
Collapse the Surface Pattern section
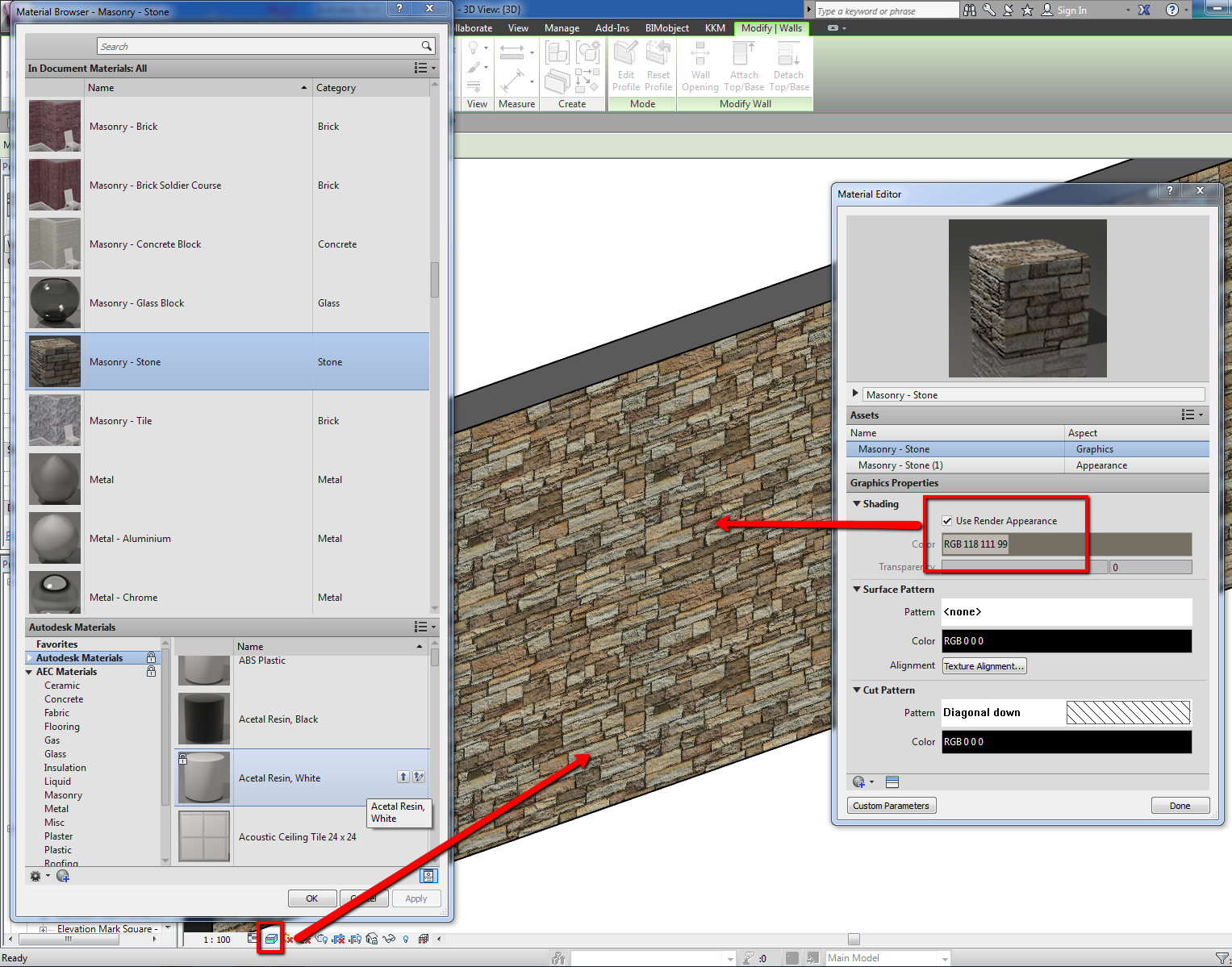[x=857, y=590]
